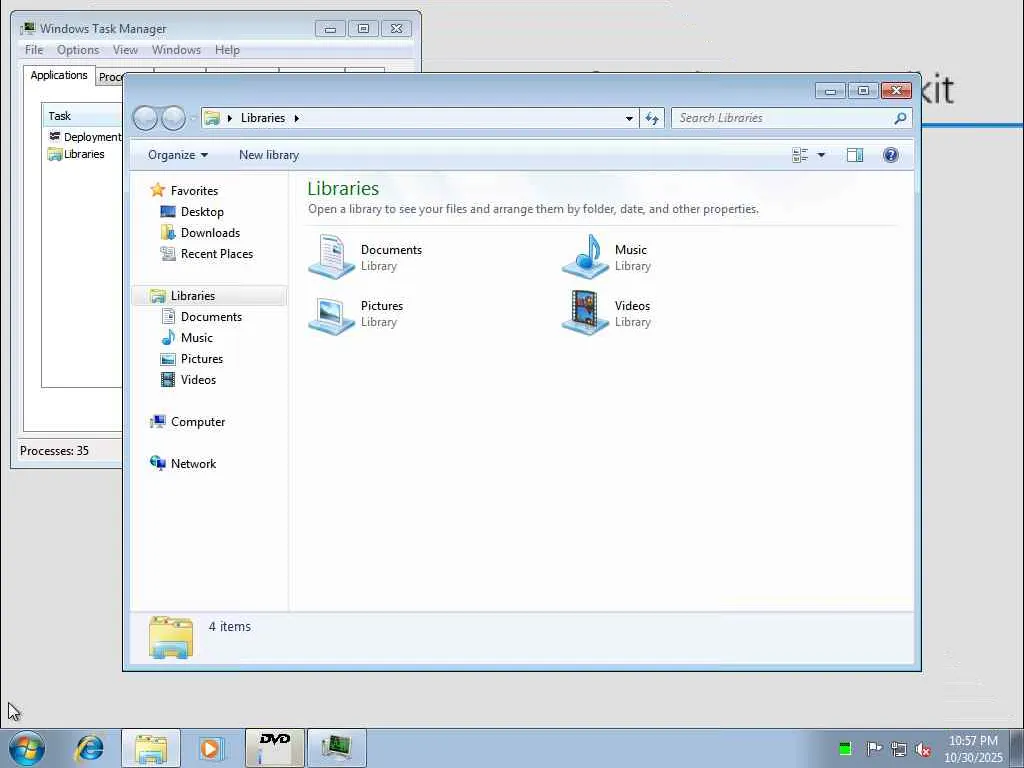
Task: Launch Internet Explorer from the taskbar
Action: (x=89, y=748)
